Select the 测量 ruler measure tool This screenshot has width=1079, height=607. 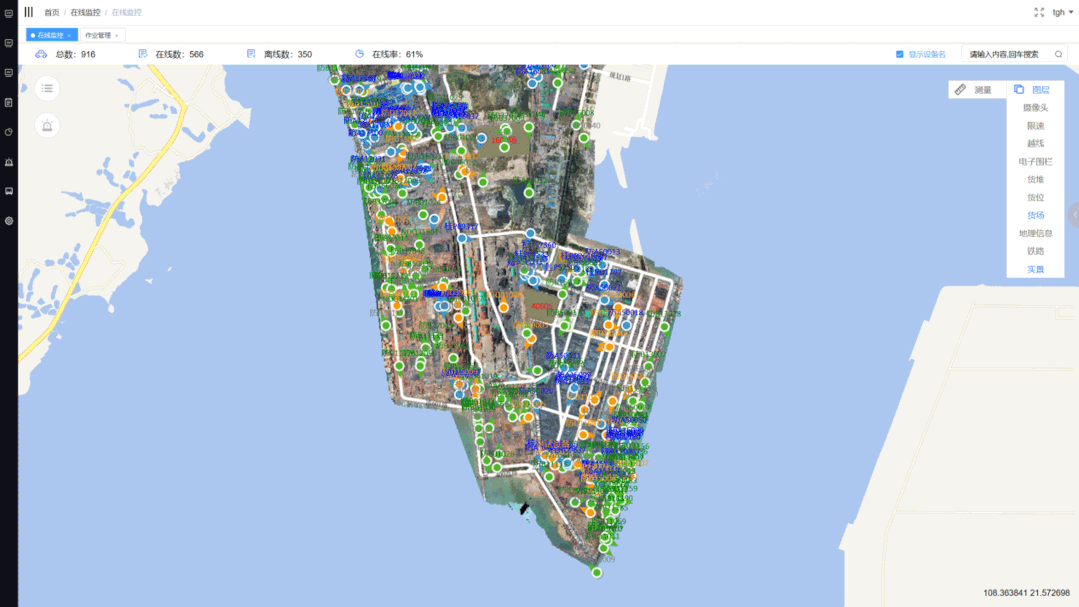tap(974, 90)
